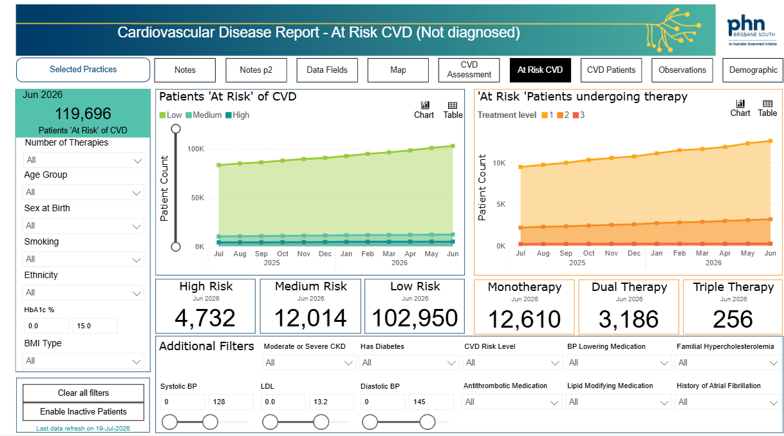Switch to the Observations tab
Image resolution: width=784 pixels, height=436 pixels.
point(682,70)
